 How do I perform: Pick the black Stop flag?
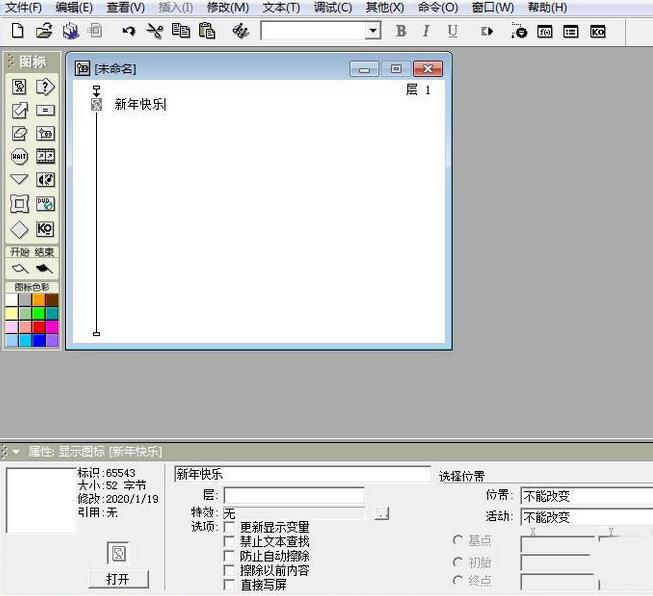(x=44, y=269)
